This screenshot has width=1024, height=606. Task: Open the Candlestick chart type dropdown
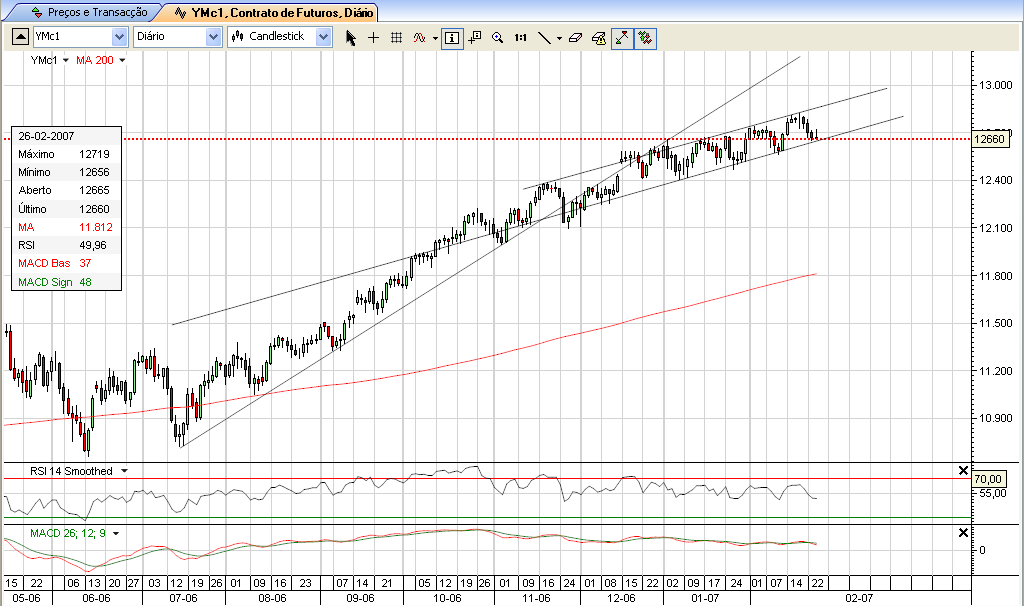pos(322,36)
